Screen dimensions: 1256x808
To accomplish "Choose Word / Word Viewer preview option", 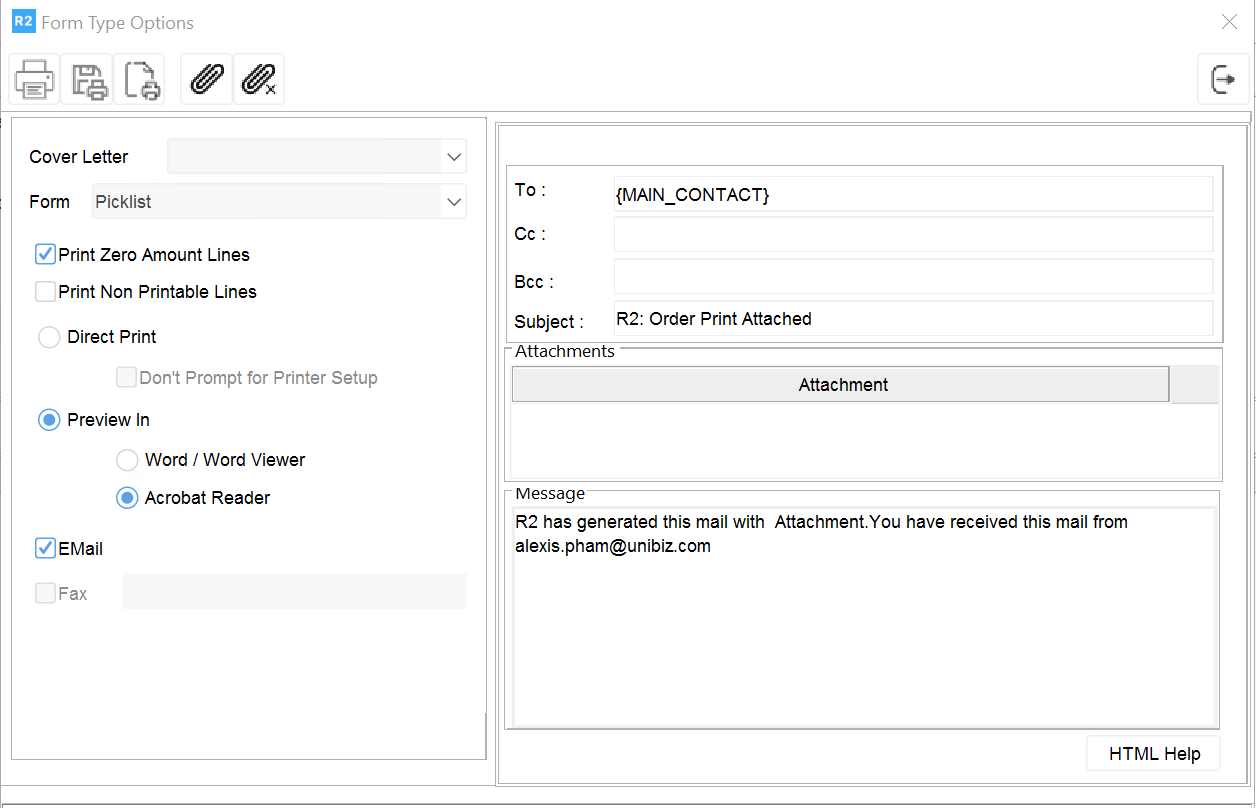I will tap(127, 460).
